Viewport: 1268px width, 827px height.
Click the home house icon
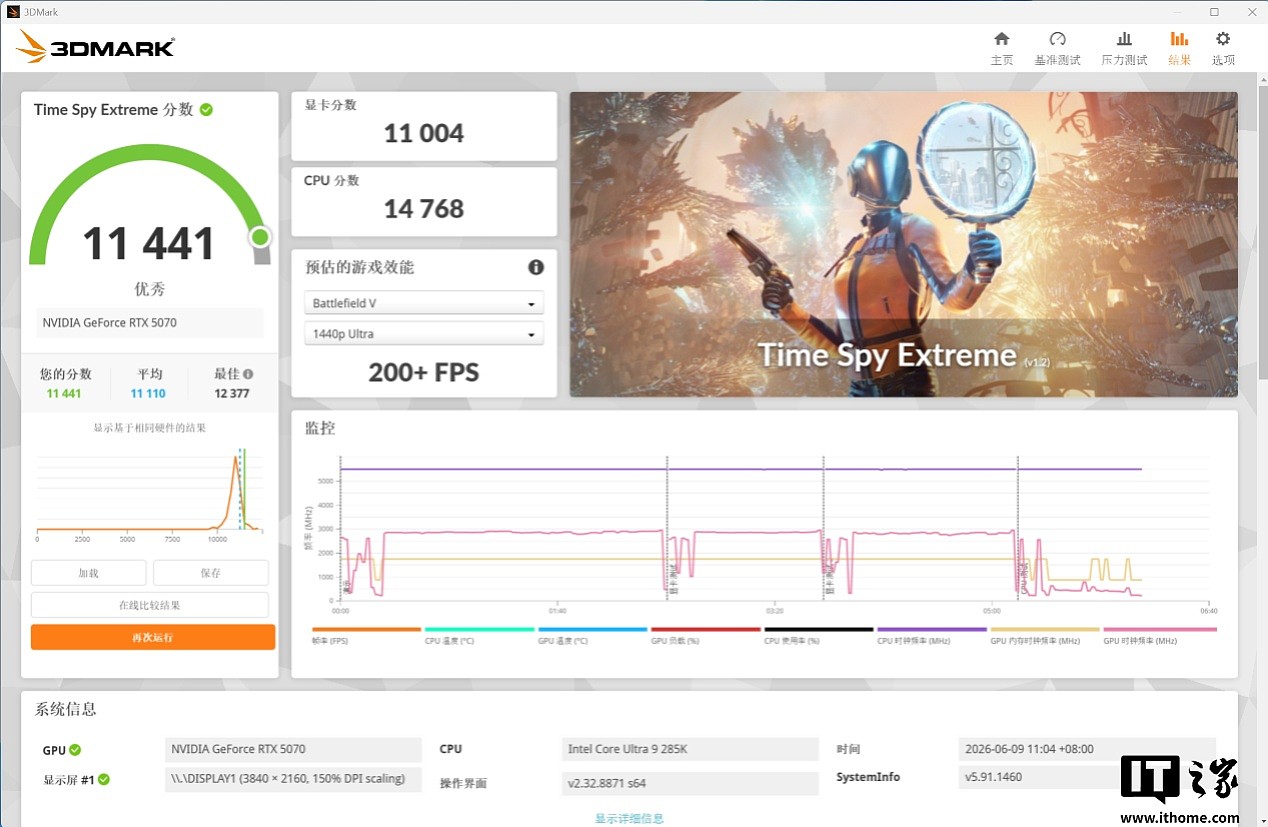[x=1001, y=39]
